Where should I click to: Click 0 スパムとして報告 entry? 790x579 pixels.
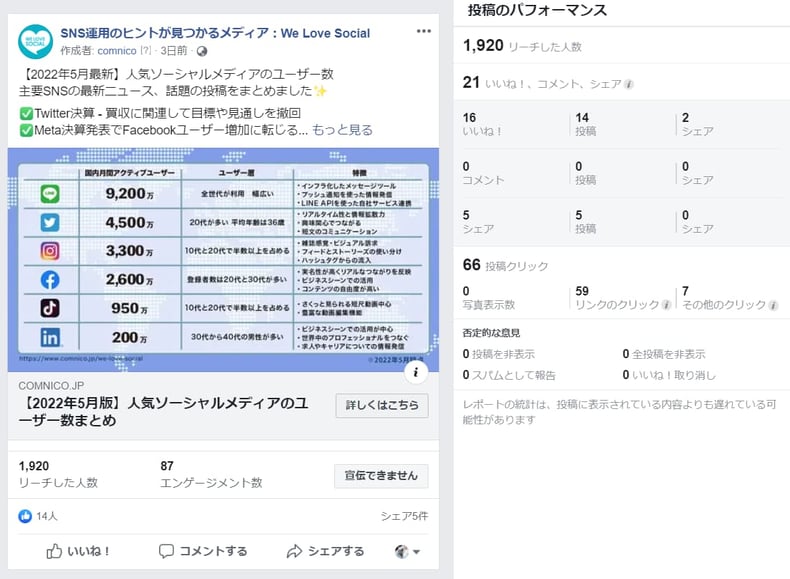click(x=509, y=375)
